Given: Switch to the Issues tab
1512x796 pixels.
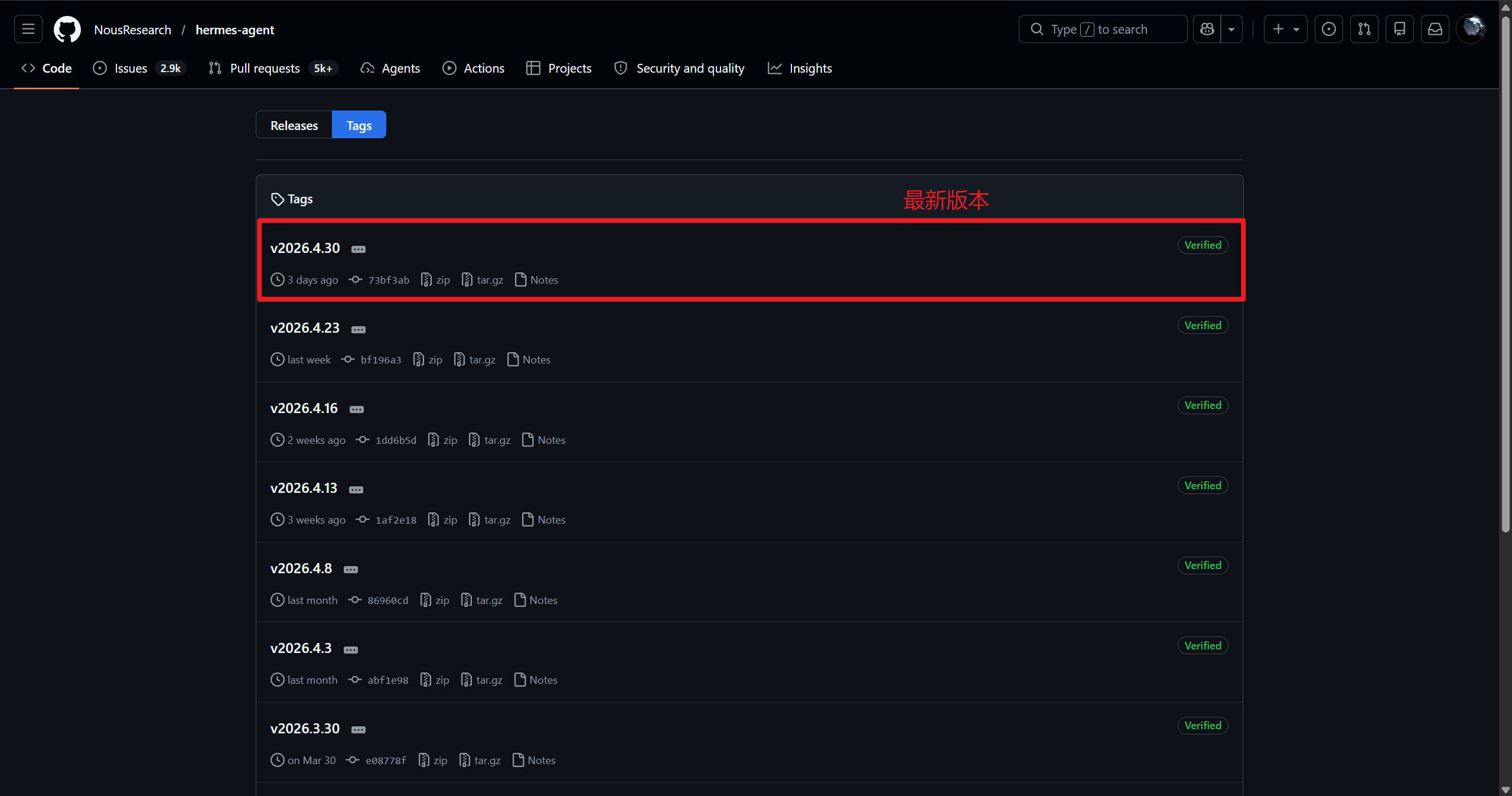Looking at the screenshot, I should [139, 68].
